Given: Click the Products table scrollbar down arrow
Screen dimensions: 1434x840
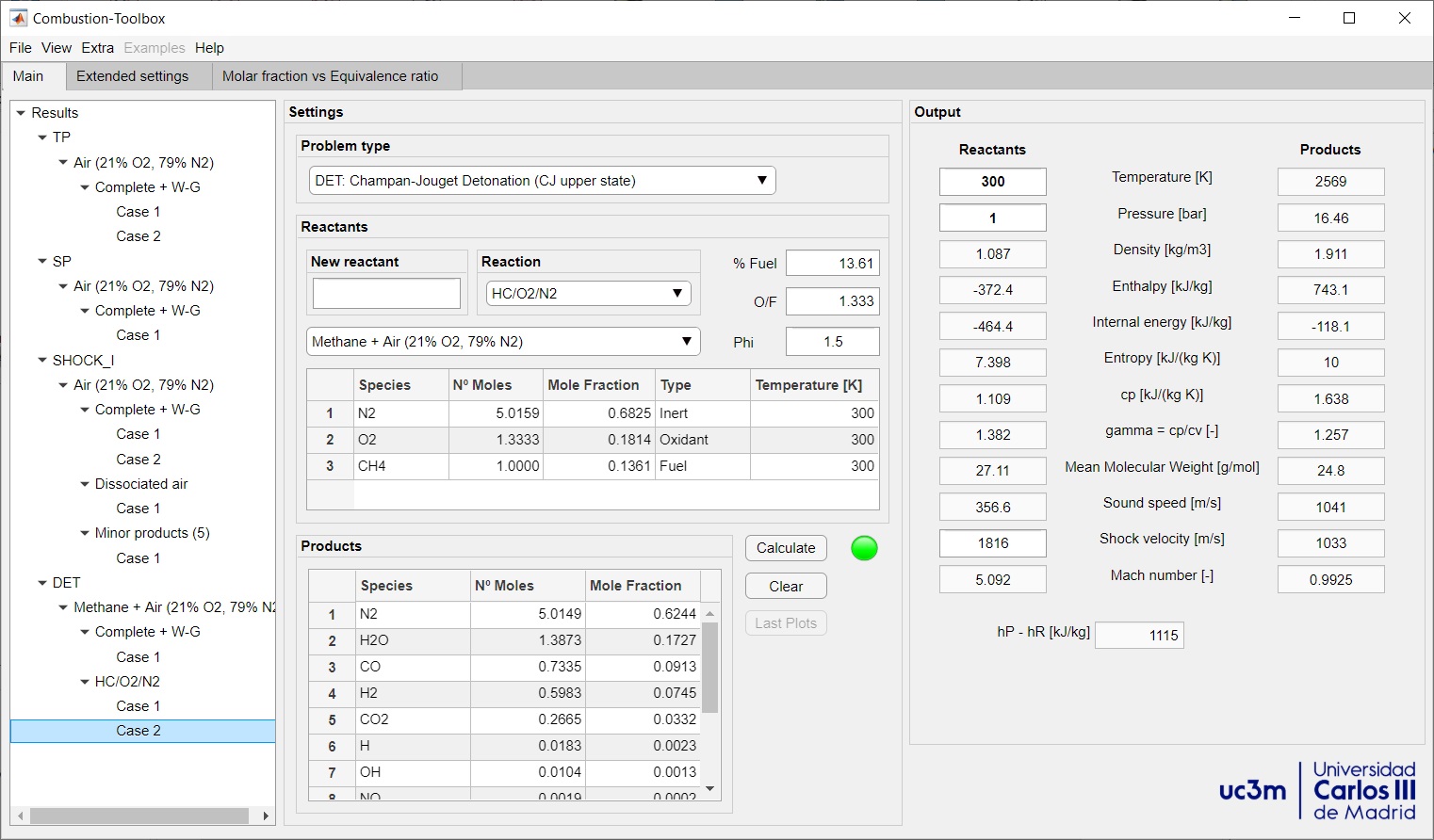Looking at the screenshot, I should 709,789.
